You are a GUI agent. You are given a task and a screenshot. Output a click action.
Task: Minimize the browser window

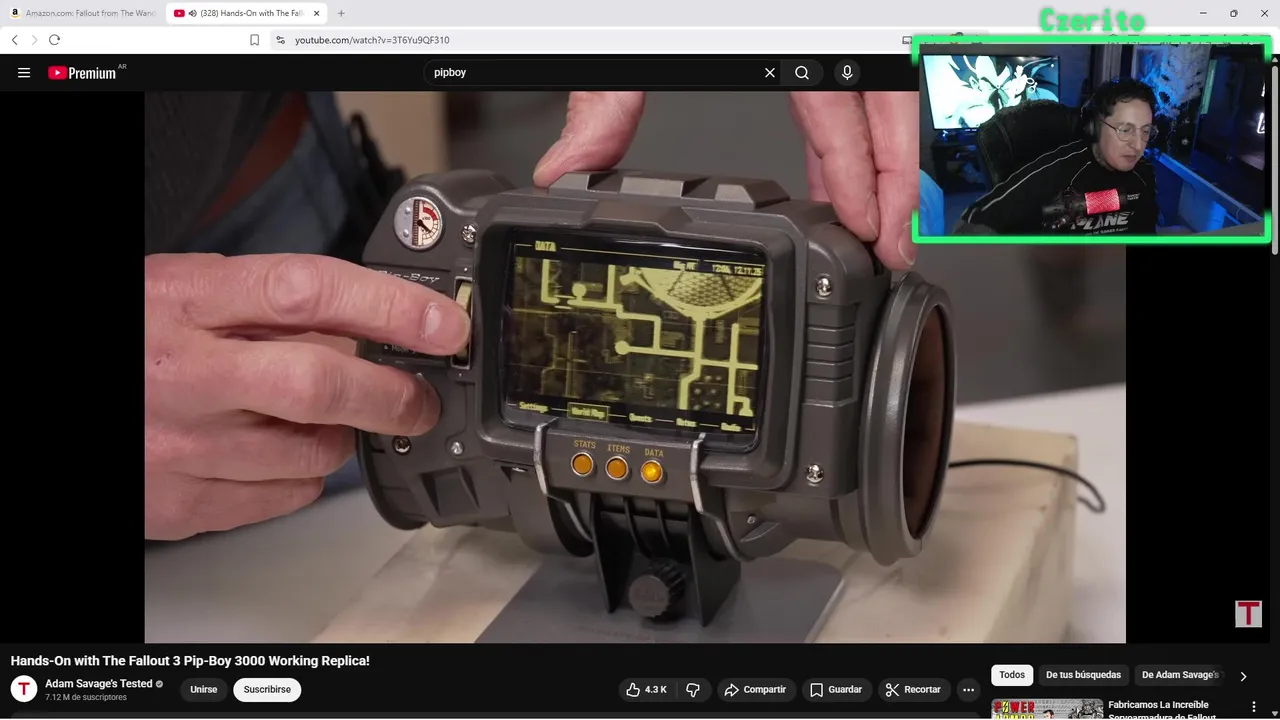point(1201,13)
